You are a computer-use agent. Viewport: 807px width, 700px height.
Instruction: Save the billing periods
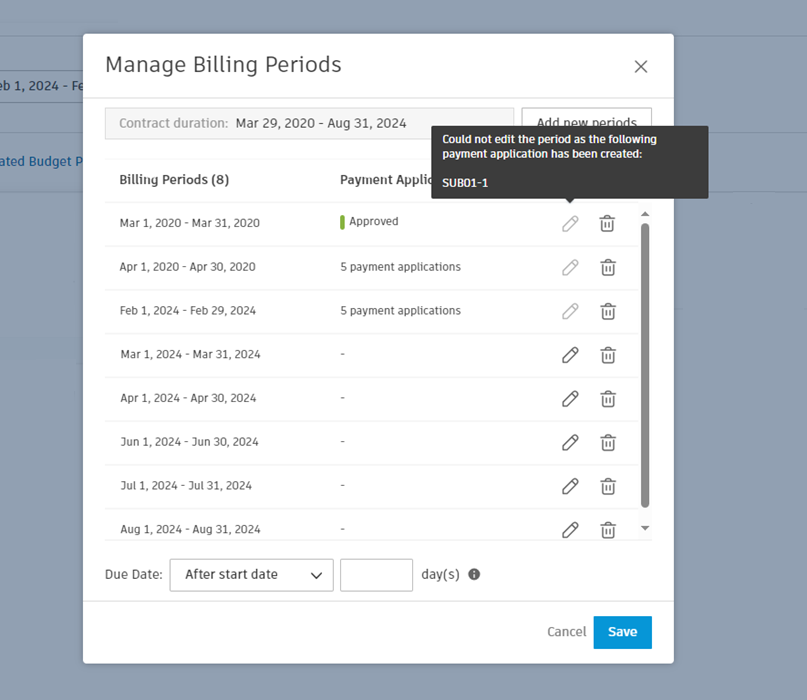622,632
